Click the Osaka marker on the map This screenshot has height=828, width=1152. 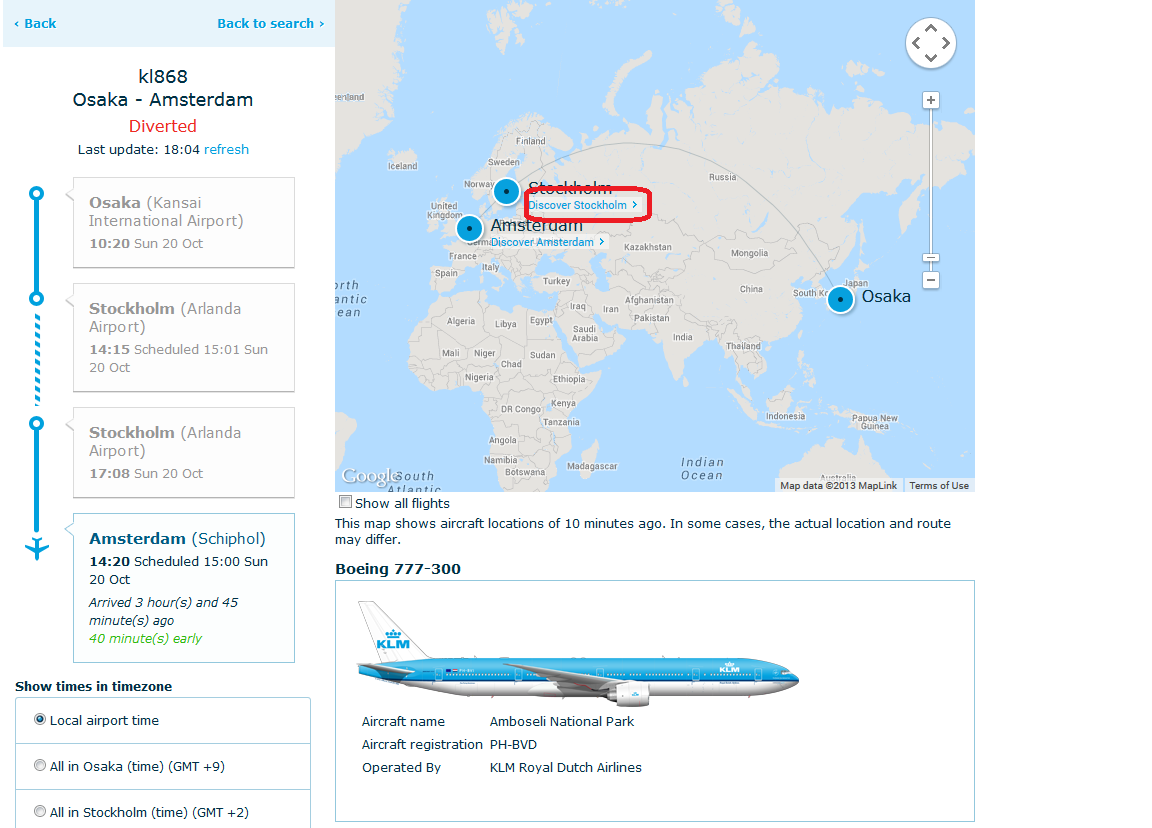841,299
